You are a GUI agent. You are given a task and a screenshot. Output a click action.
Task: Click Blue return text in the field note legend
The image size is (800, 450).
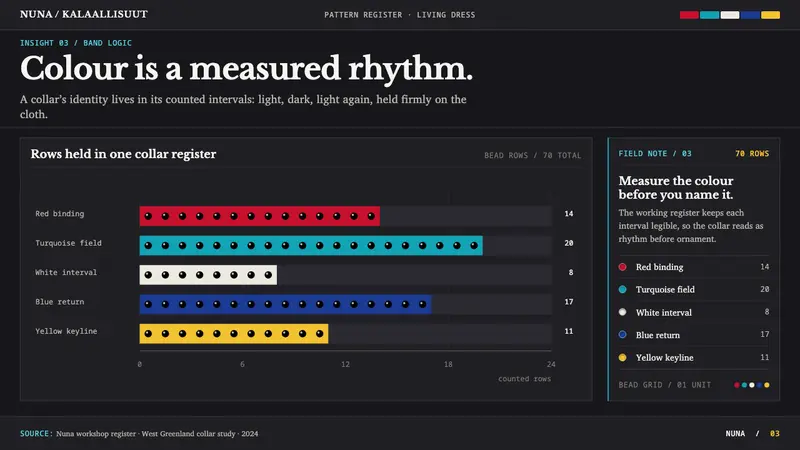(658, 335)
